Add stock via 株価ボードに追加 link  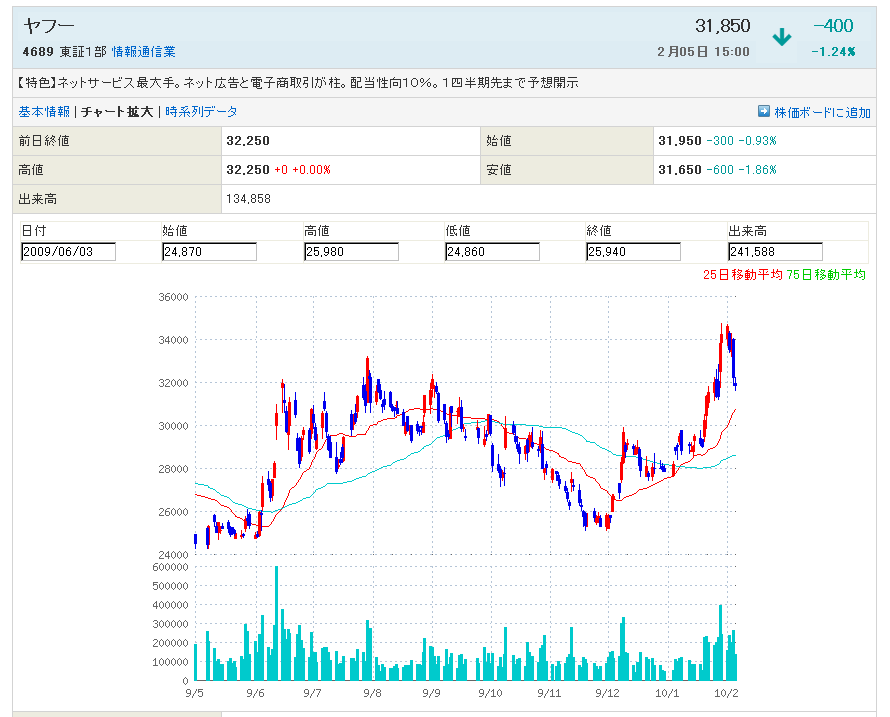(822, 112)
